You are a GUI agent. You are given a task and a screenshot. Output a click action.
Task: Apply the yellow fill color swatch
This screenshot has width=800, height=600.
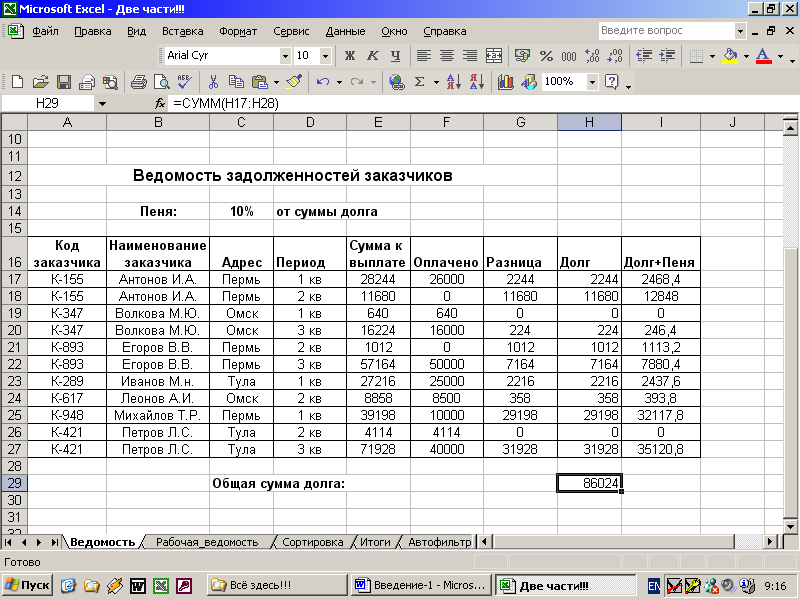pyautogui.click(x=729, y=56)
